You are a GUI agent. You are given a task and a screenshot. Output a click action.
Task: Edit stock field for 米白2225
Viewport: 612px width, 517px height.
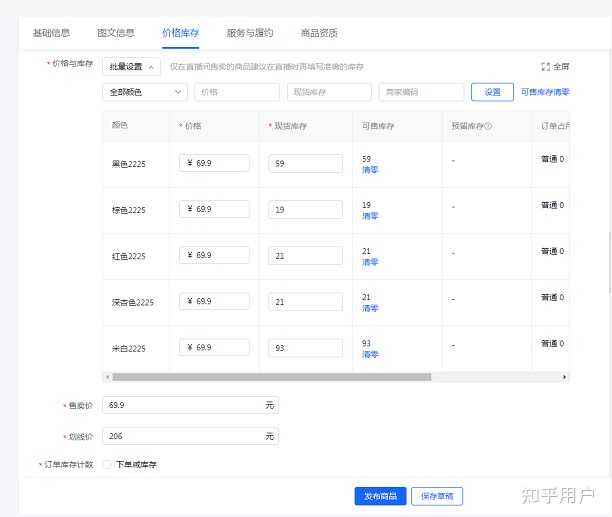pos(306,348)
